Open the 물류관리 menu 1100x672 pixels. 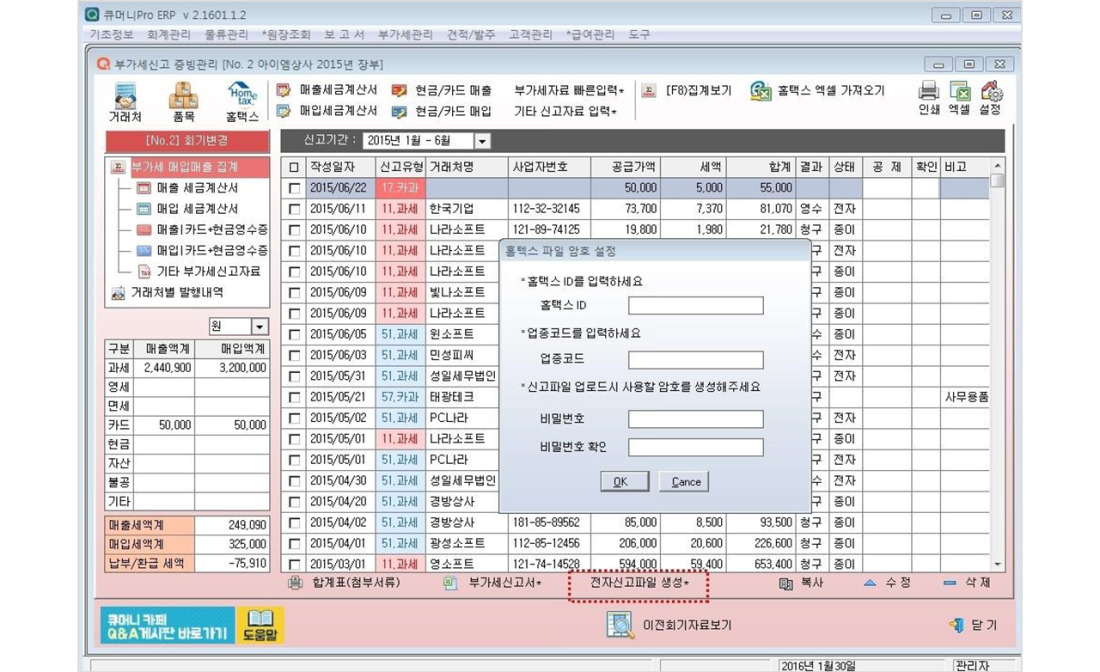click(x=226, y=34)
